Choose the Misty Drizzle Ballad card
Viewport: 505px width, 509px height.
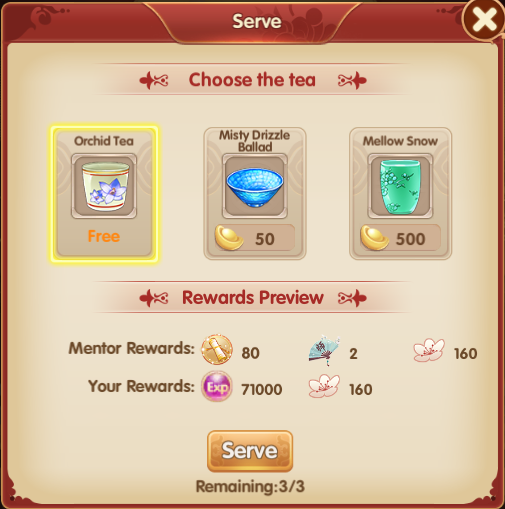click(x=255, y=193)
